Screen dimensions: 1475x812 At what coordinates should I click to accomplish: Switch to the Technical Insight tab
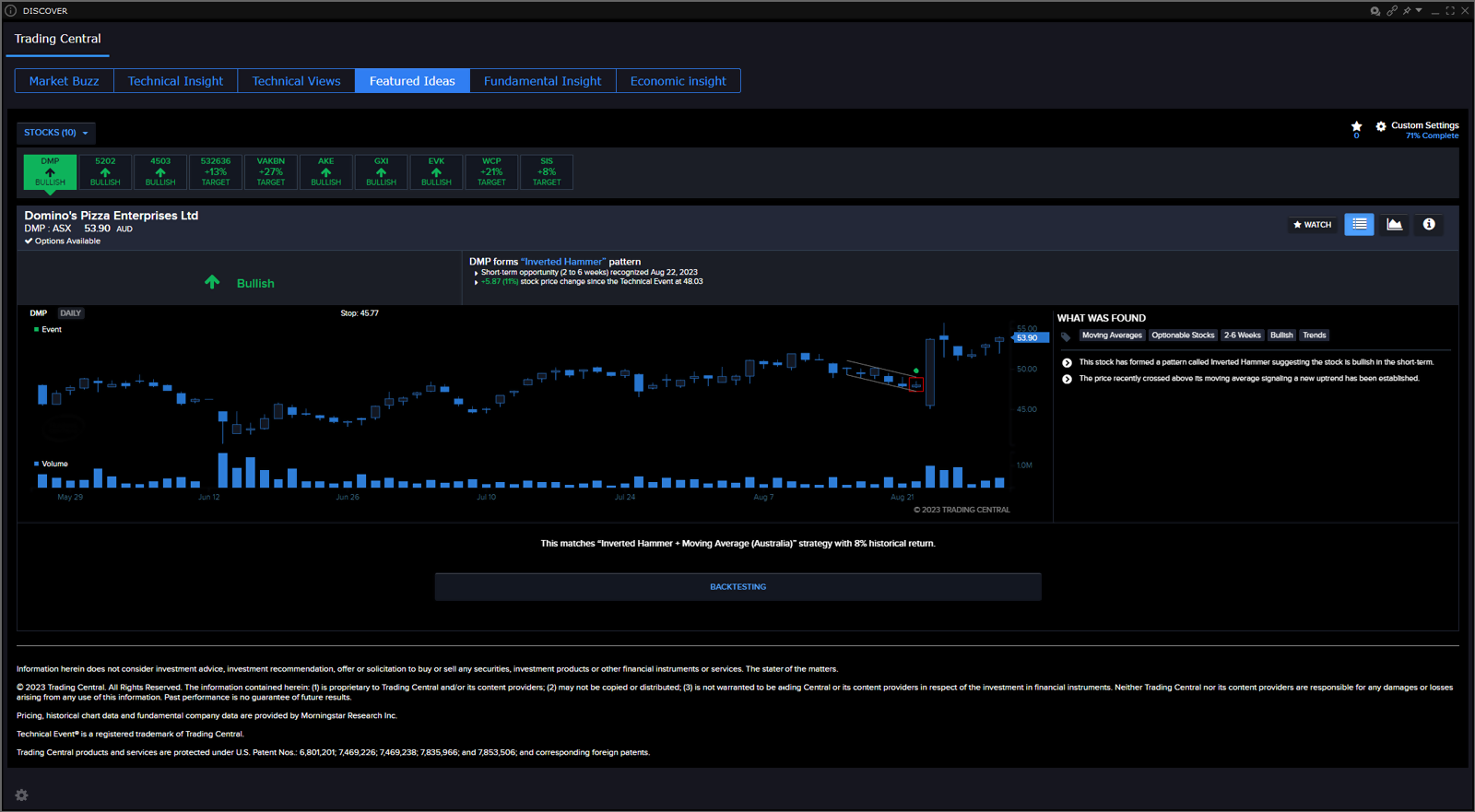(x=175, y=81)
